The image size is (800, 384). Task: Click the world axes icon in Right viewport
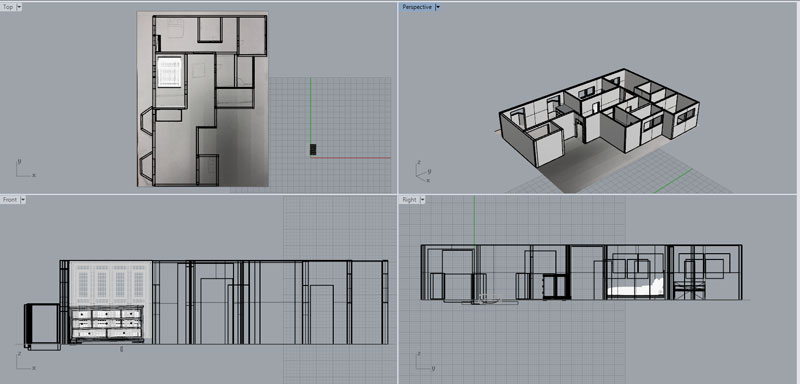coord(424,360)
